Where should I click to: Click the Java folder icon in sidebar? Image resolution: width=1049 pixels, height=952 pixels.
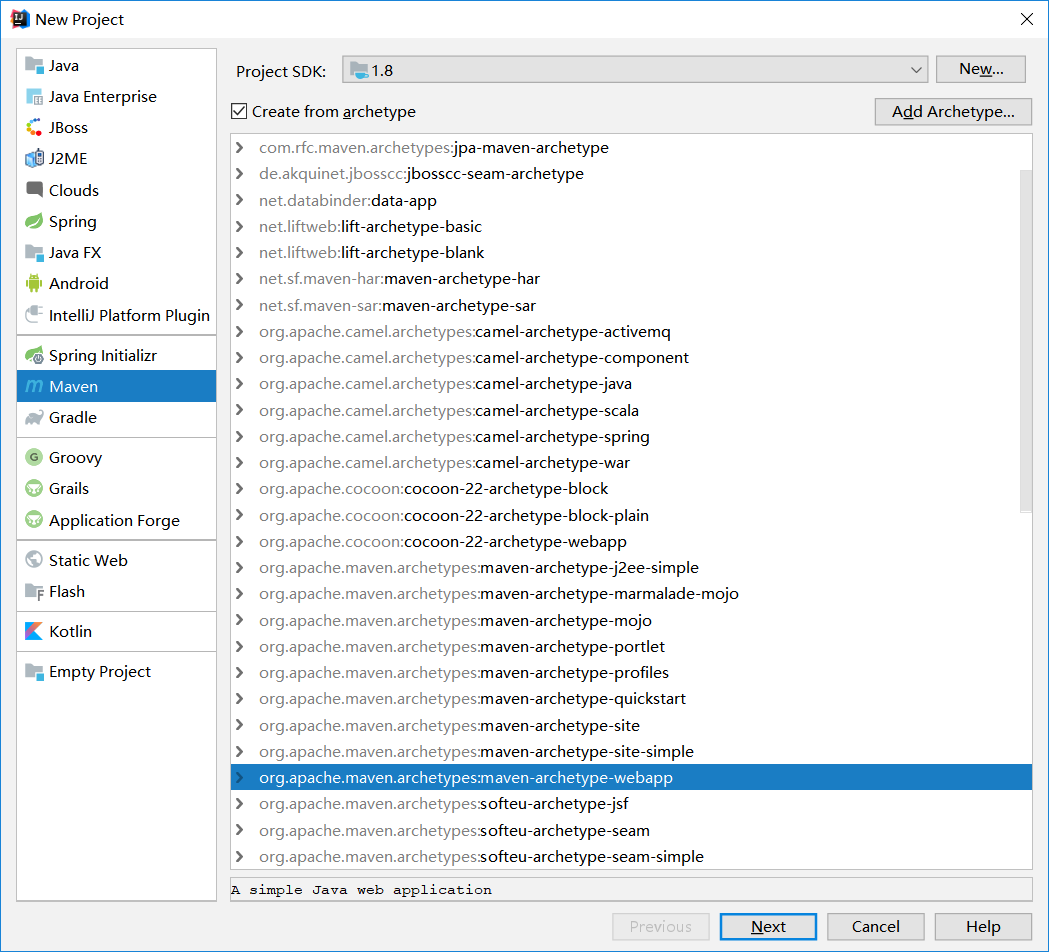(34, 65)
